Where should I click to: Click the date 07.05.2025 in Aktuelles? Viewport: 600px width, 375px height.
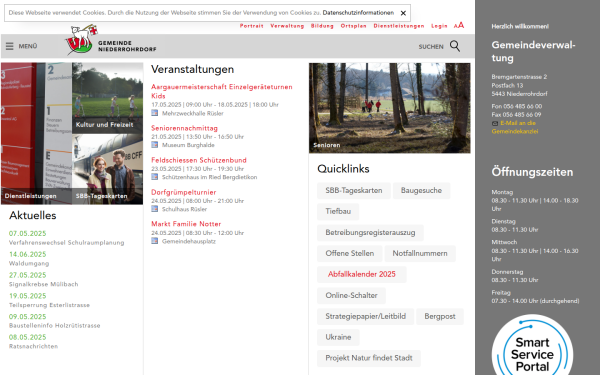[x=28, y=233]
